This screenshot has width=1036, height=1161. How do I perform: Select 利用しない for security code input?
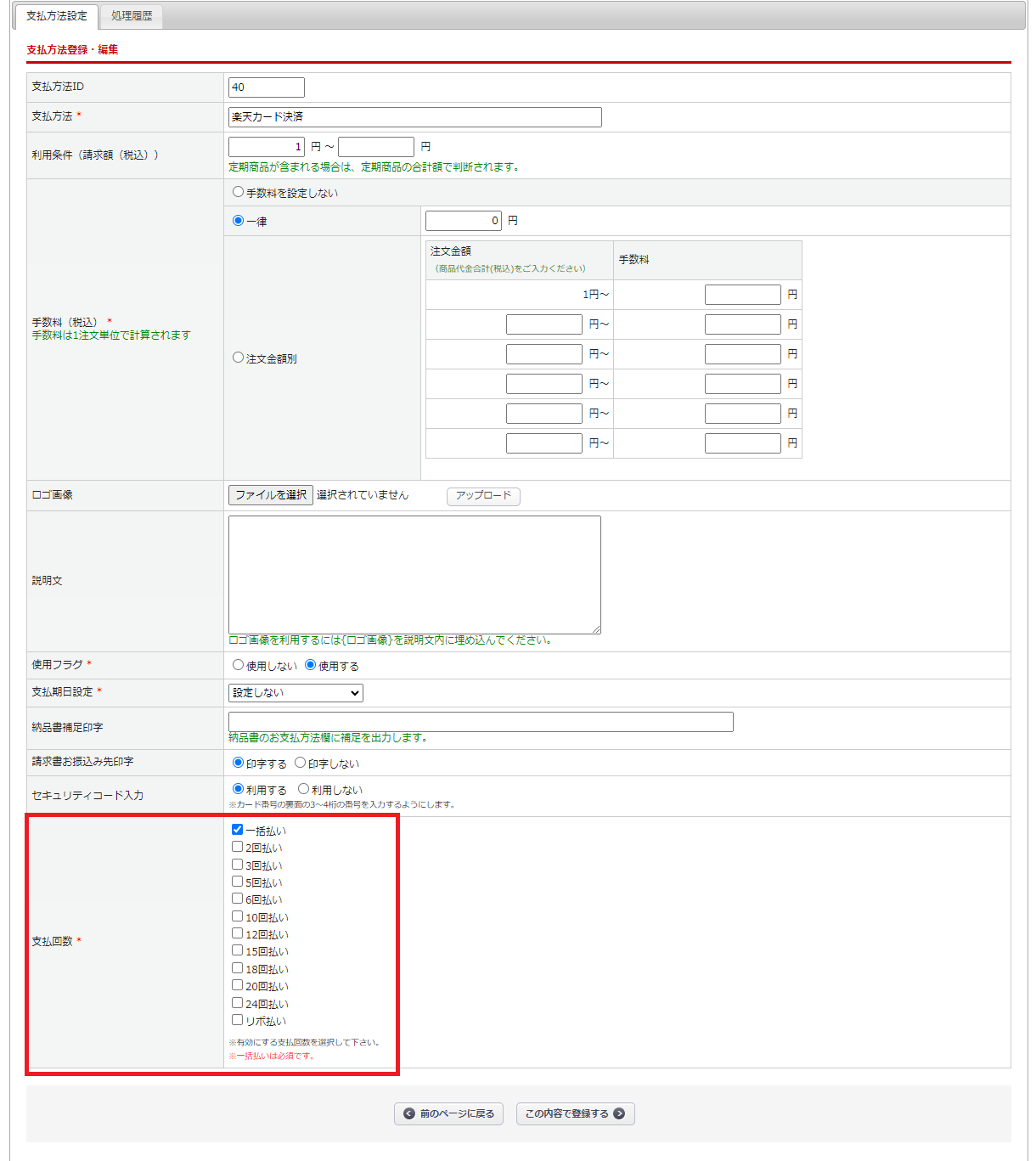[x=304, y=789]
